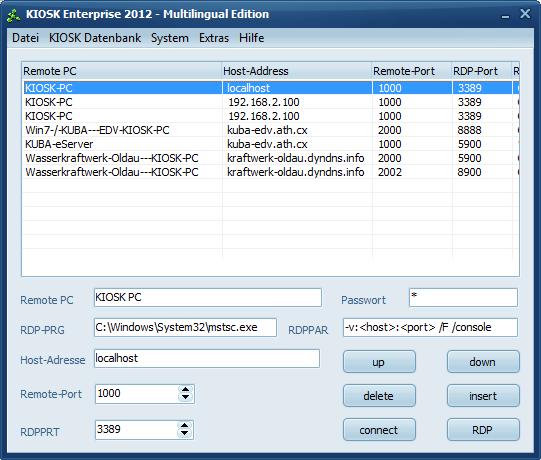Click into the Remote-Port number field

coord(137,394)
